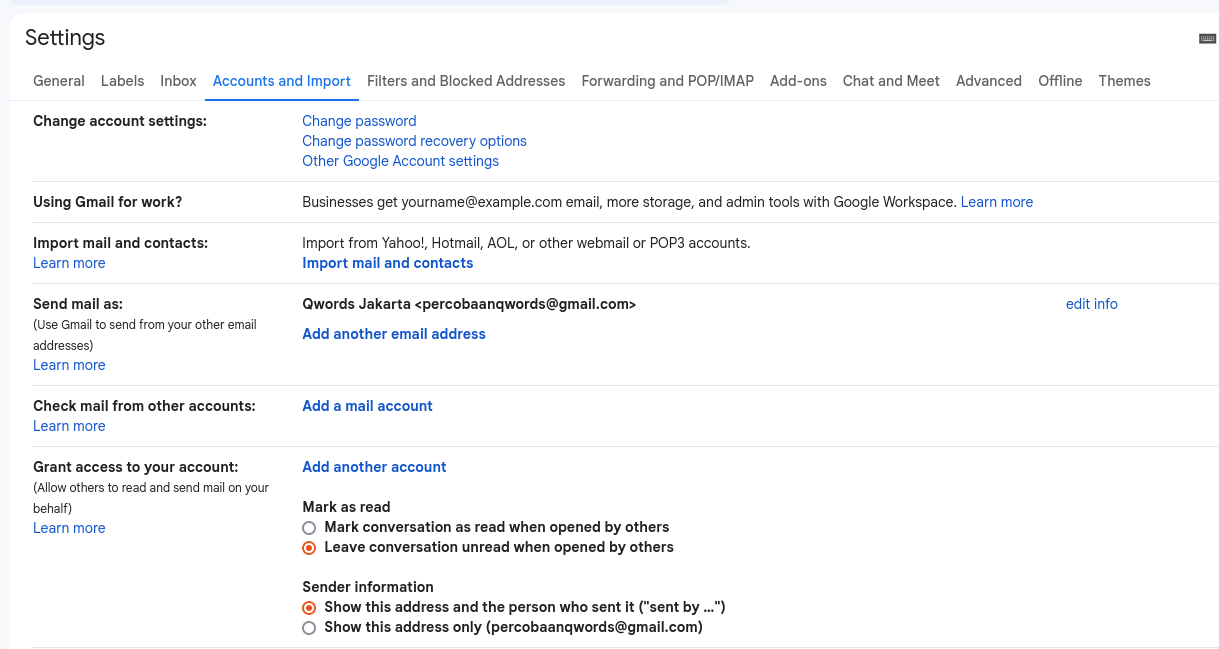
Task: Open the Chat and Meet tab
Action: (x=891, y=81)
